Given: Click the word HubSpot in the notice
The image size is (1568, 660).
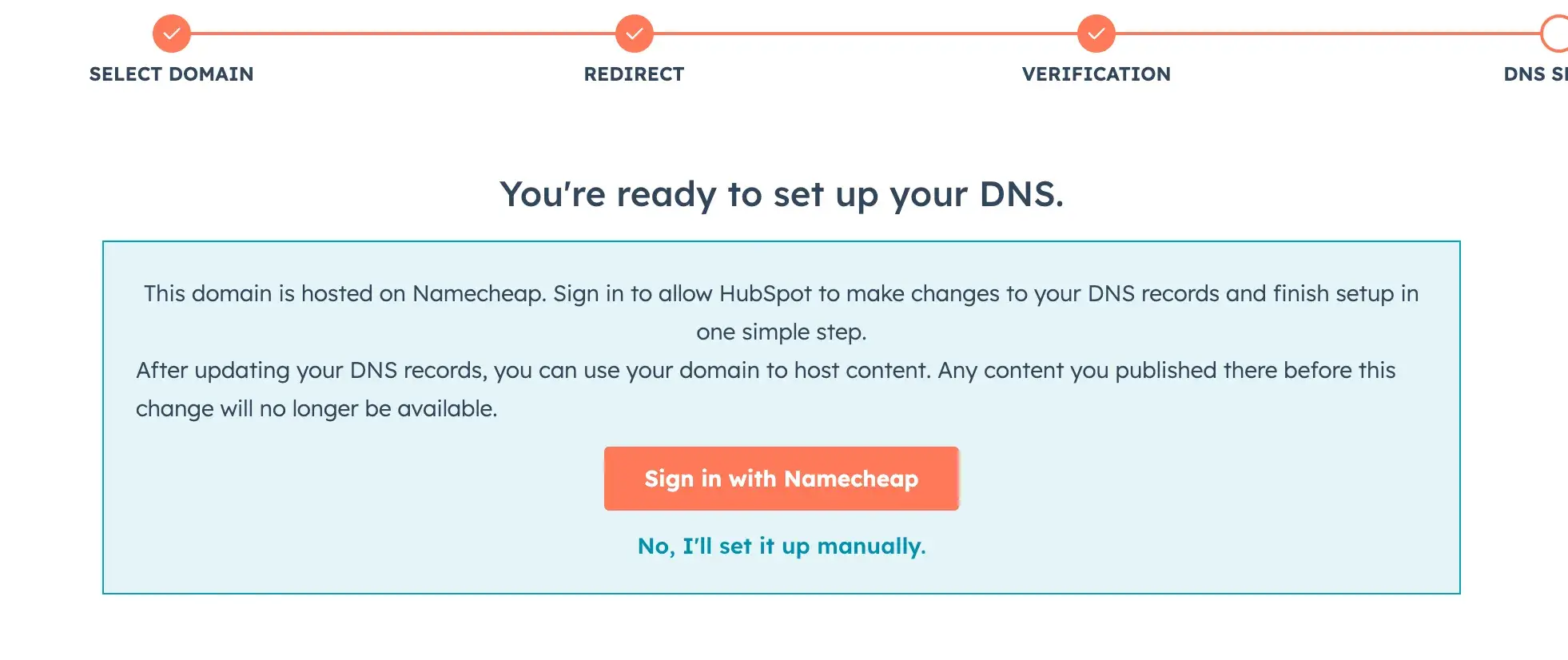Looking at the screenshot, I should tap(765, 294).
